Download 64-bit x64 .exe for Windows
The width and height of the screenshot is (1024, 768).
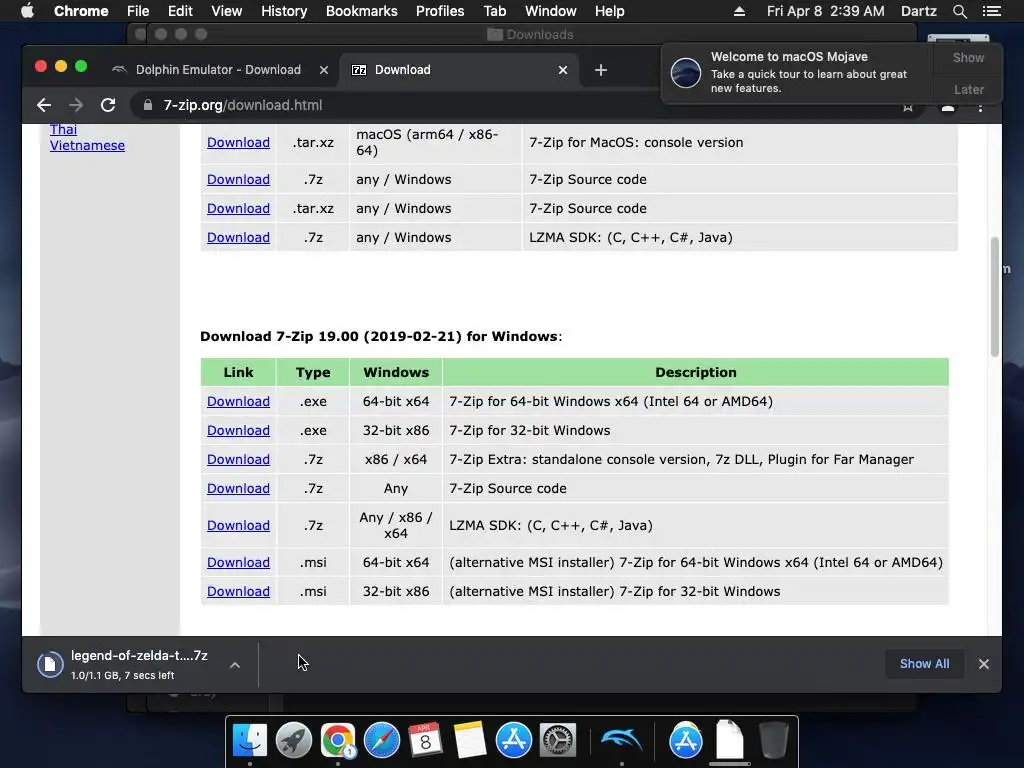pos(238,402)
